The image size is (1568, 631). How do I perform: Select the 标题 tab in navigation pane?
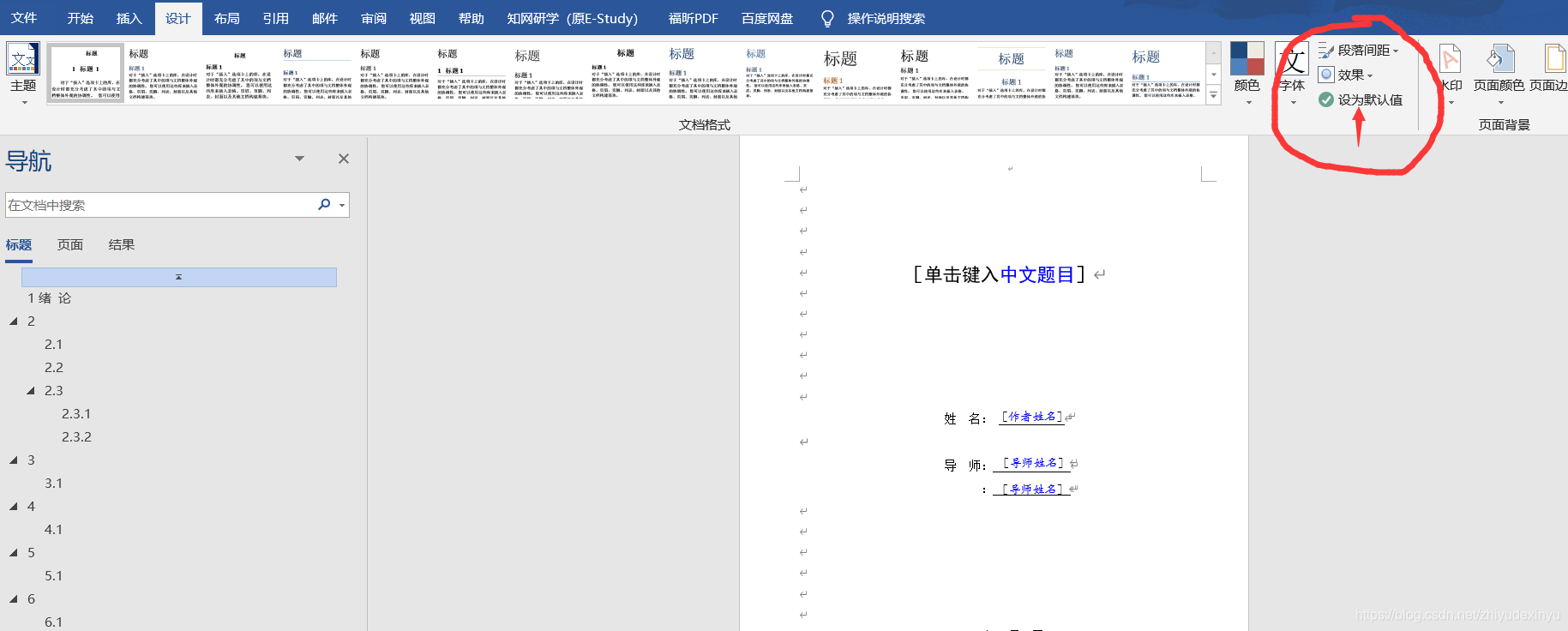pos(19,244)
